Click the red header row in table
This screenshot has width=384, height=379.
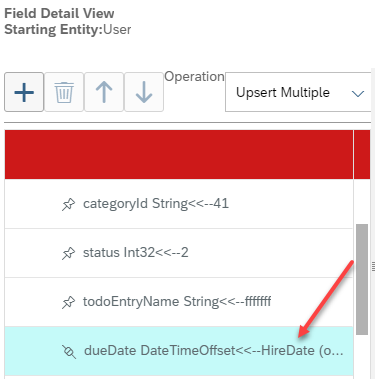point(179,154)
